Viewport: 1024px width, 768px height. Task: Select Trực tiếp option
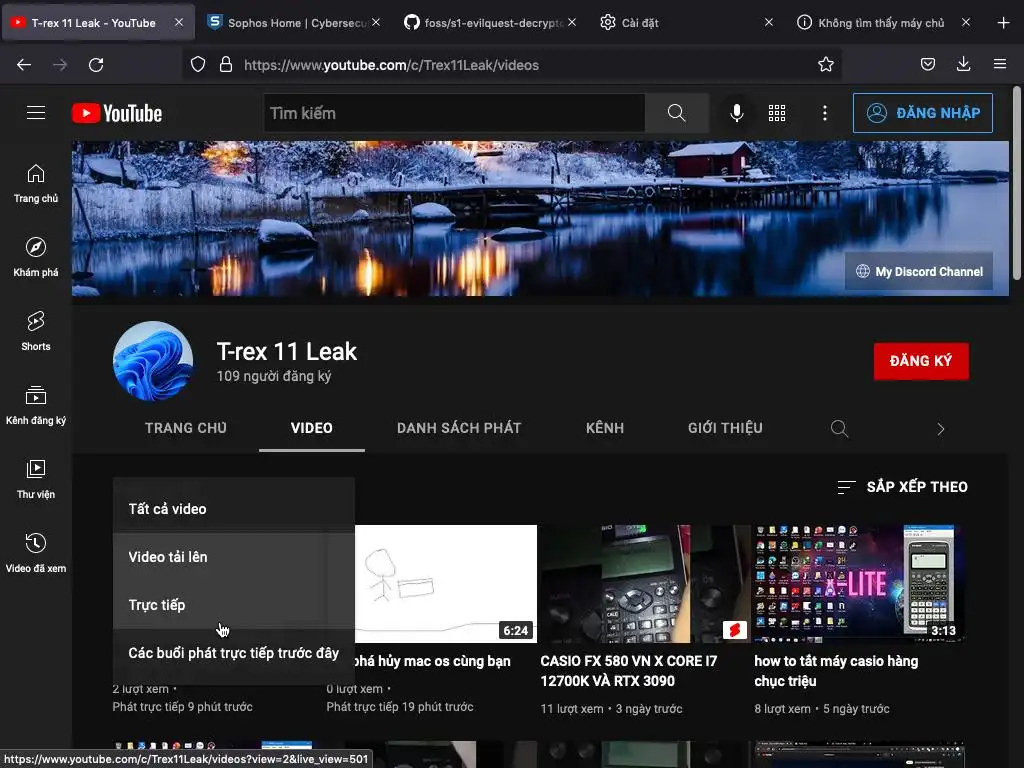pos(234,605)
